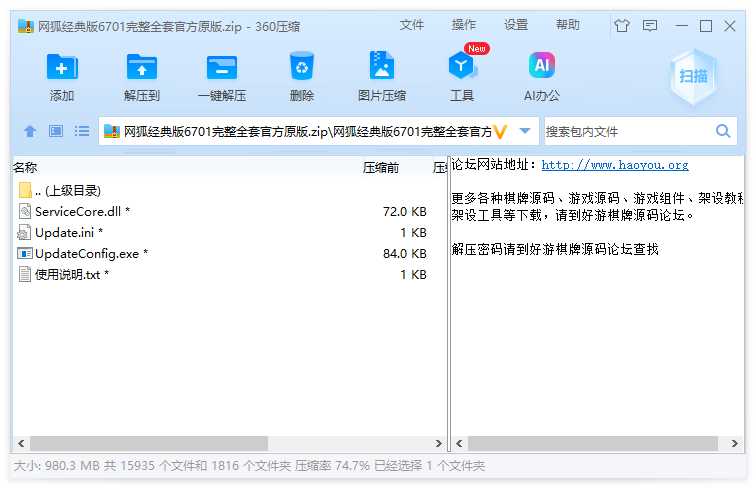The width and height of the screenshot is (756, 488).
Task: Click the 72.0 KB size value
Action: point(405,211)
